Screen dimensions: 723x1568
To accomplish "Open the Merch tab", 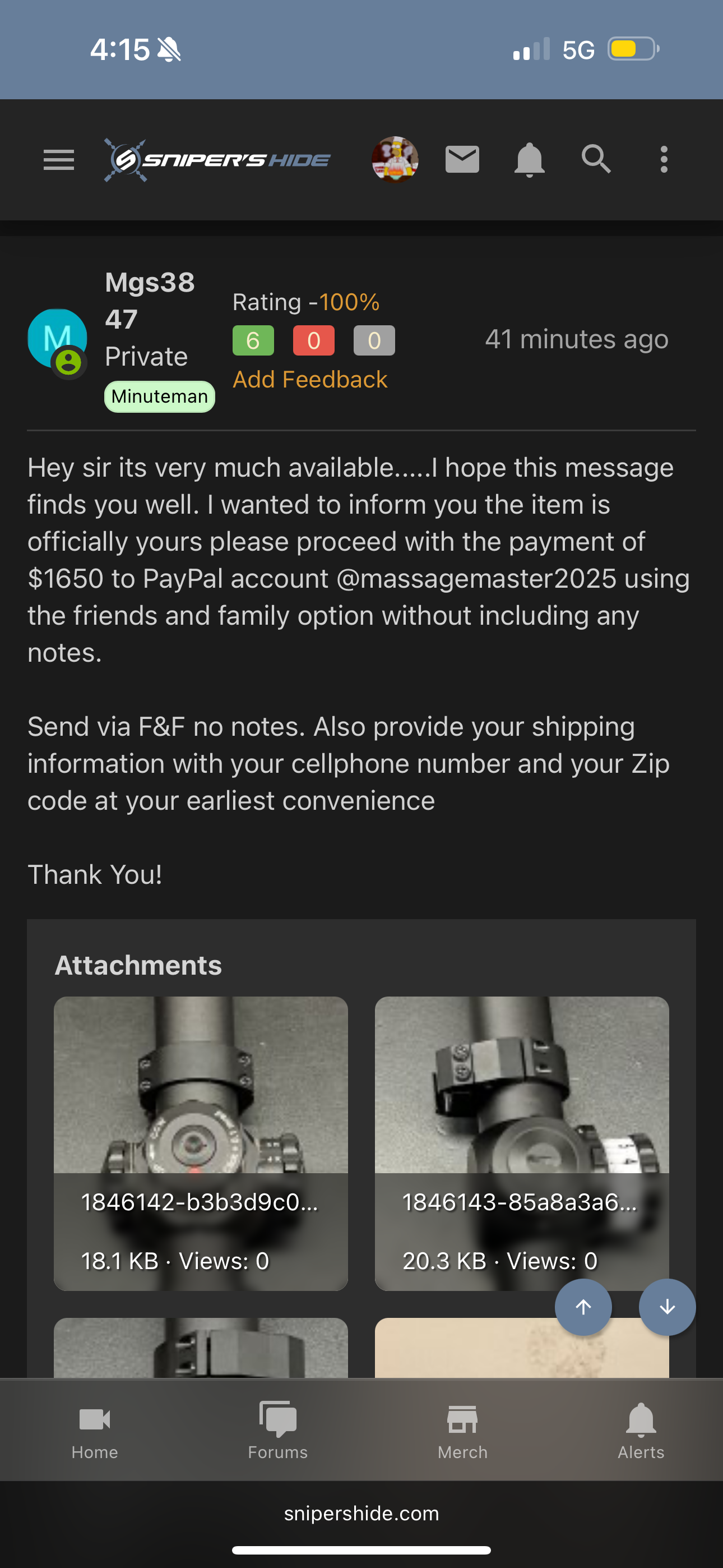I will click(462, 1431).
